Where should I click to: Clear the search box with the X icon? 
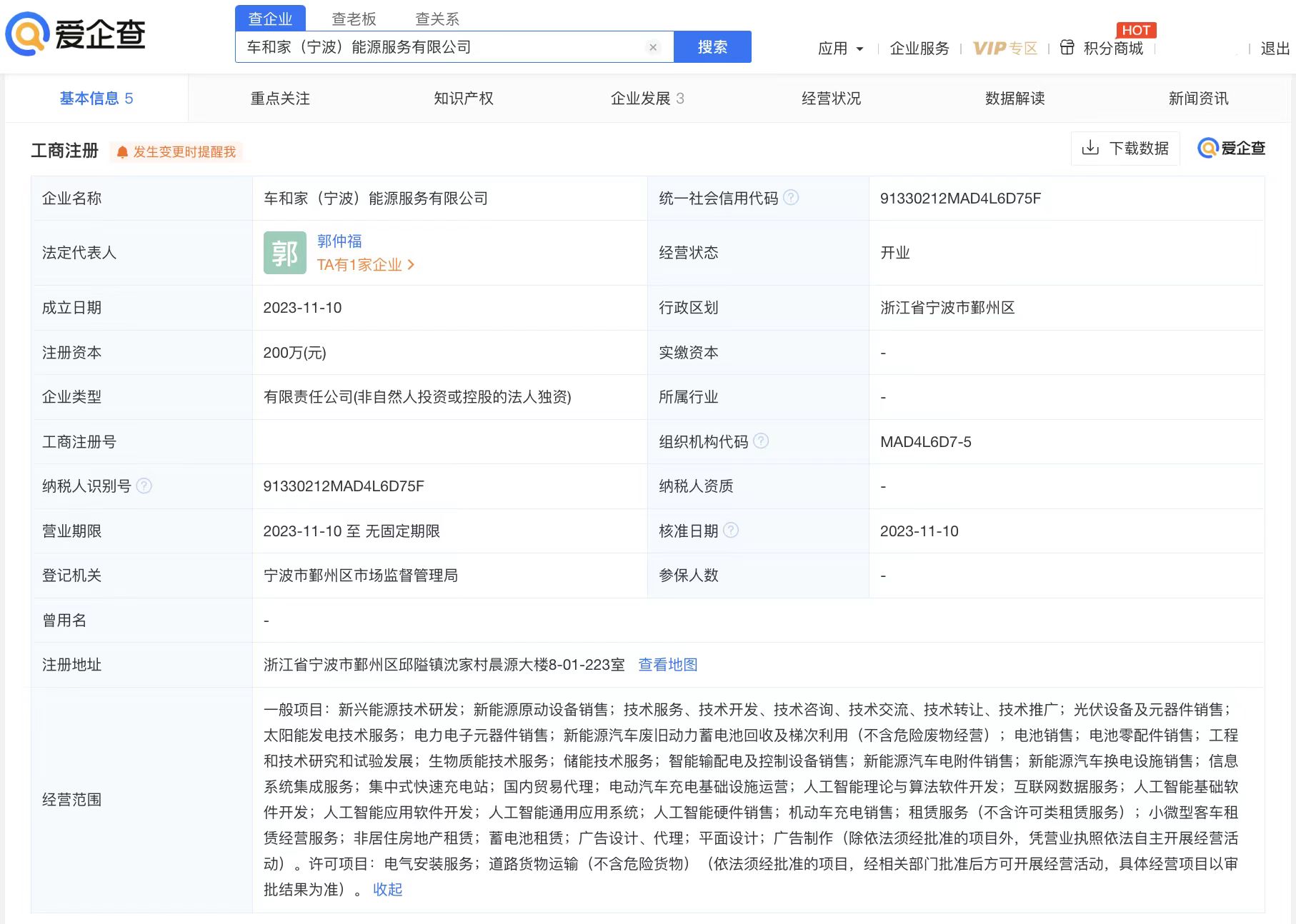tap(652, 47)
